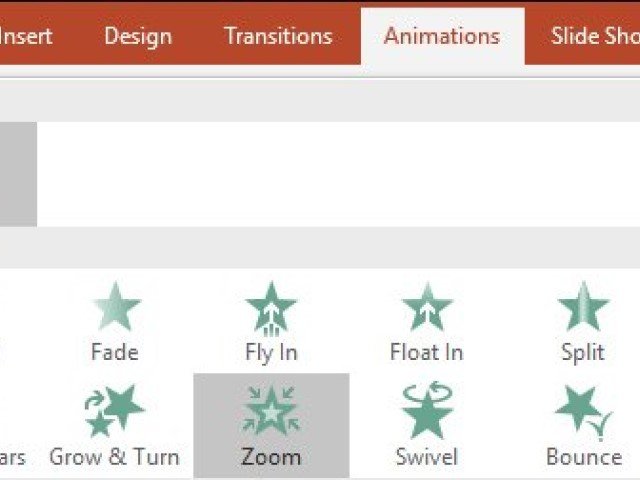The image size is (640, 480).
Task: Select the Split animation star icon
Action: pyautogui.click(x=583, y=306)
